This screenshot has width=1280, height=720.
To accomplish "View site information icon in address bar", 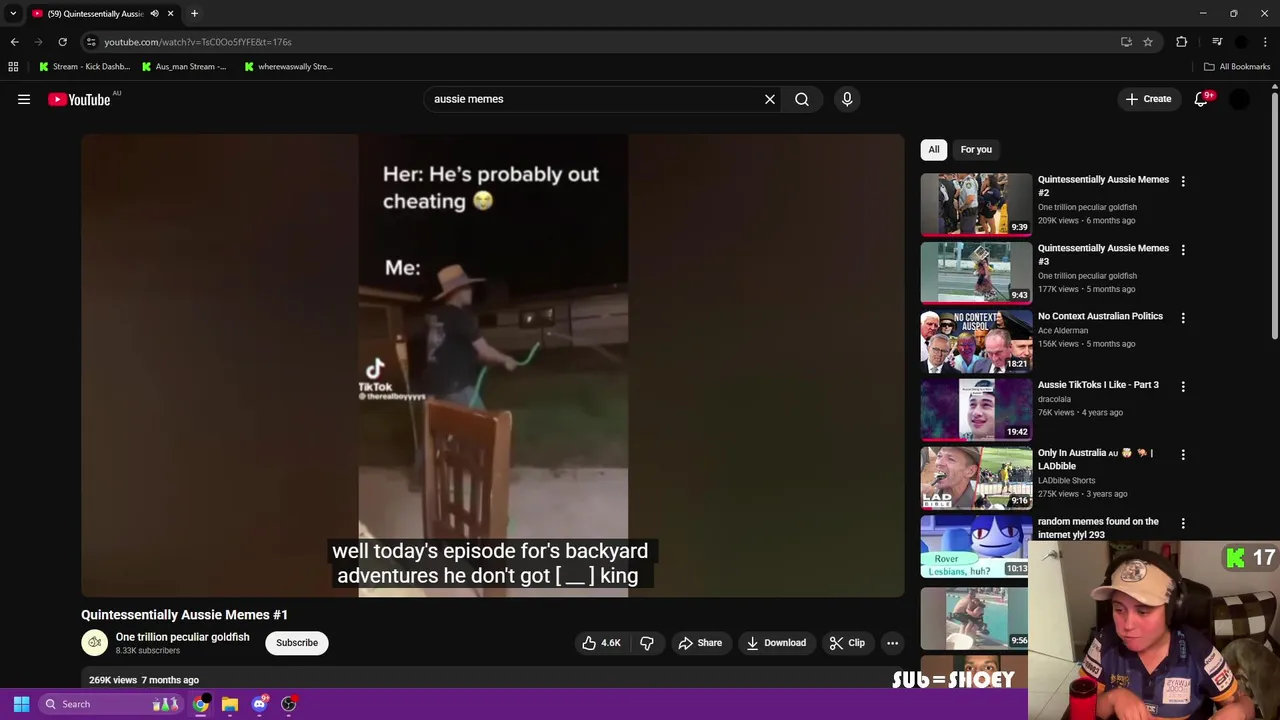I will pos(91,42).
